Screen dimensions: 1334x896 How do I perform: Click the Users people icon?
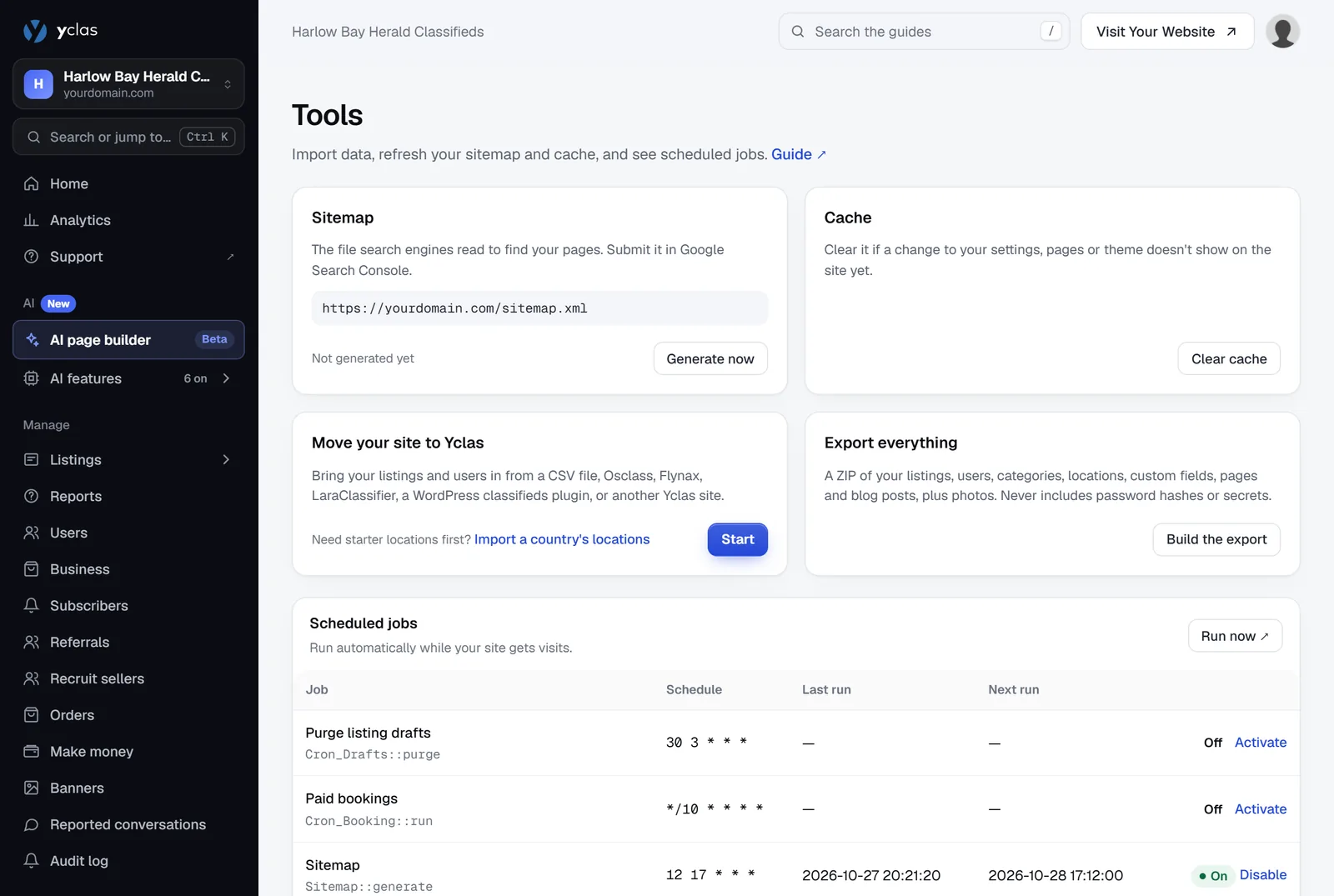click(32, 533)
